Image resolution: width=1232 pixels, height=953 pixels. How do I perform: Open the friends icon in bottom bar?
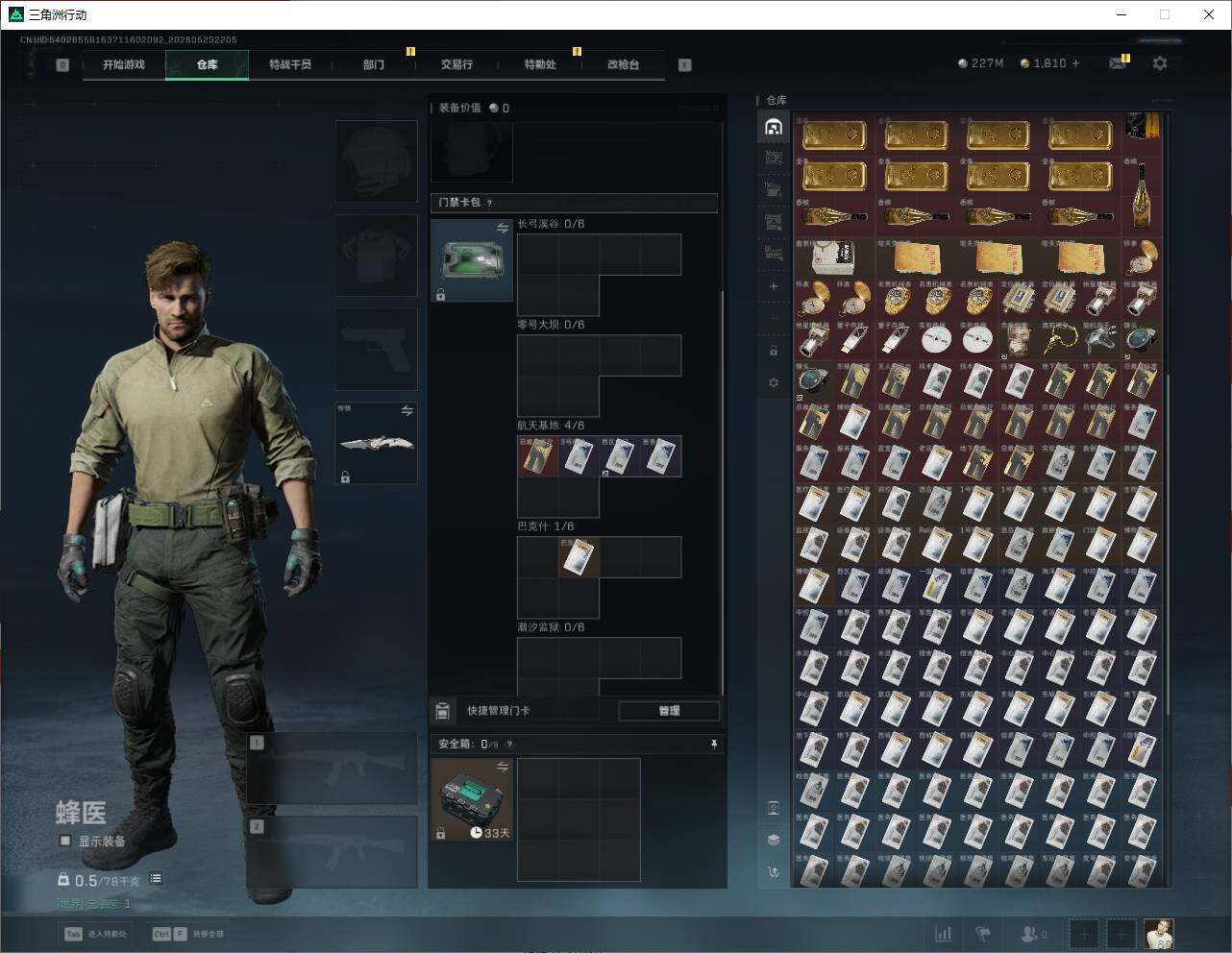1033,934
